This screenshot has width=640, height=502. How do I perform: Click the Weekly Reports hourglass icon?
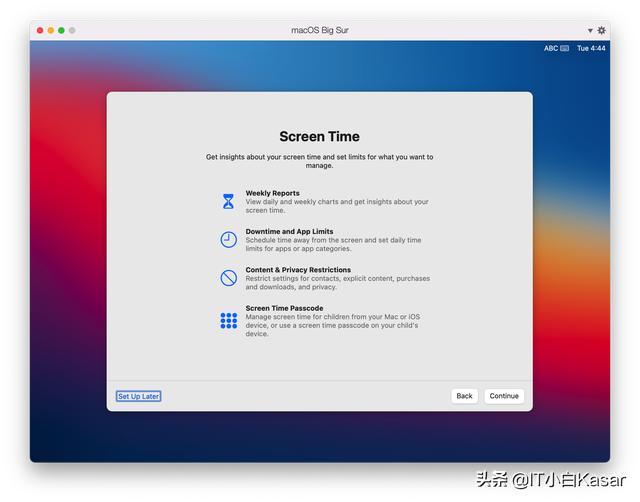(229, 201)
